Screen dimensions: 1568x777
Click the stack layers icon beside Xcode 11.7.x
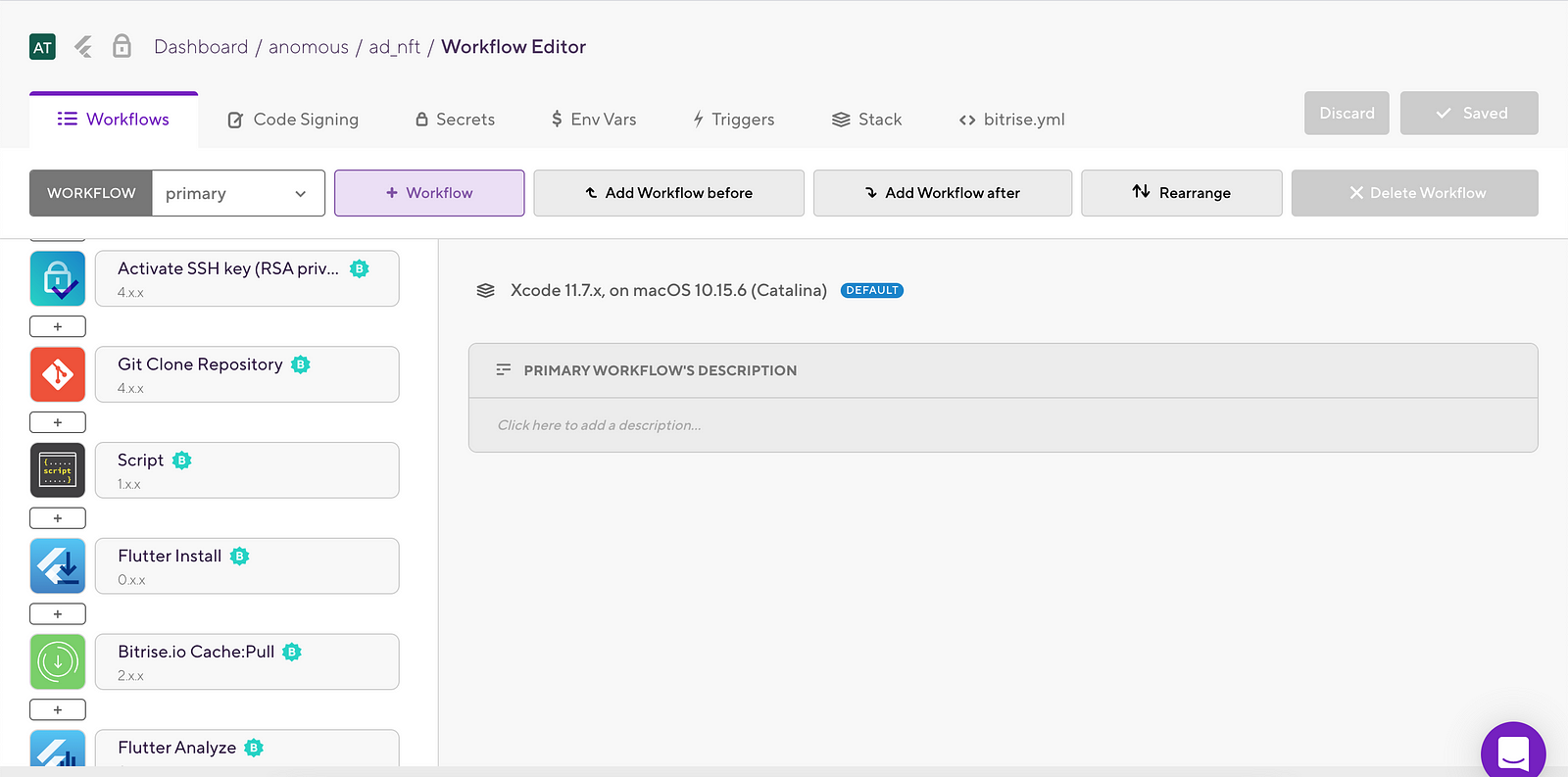point(485,290)
